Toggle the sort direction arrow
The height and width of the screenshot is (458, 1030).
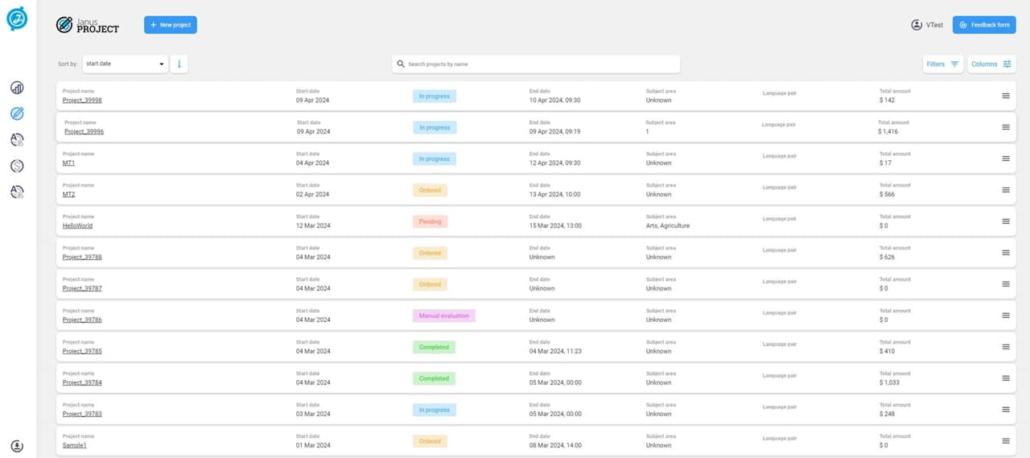pyautogui.click(x=180, y=64)
